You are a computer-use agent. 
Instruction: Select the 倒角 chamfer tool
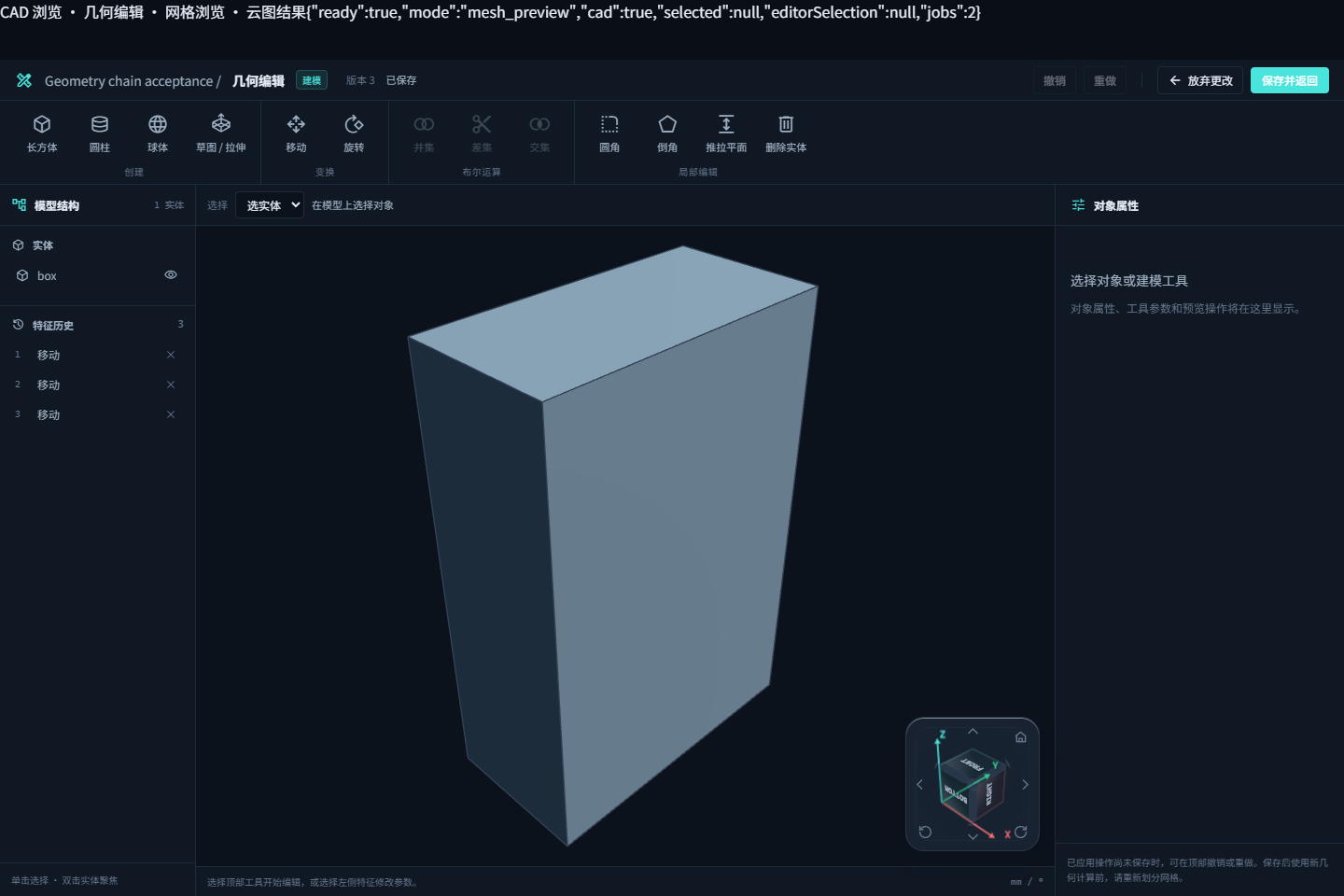[x=667, y=133]
